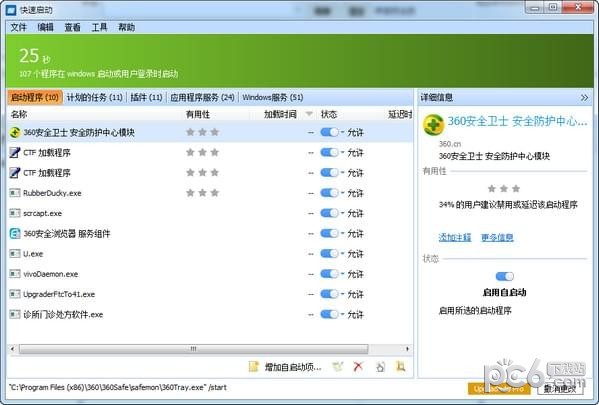Sort list by 有用性 column header

point(198,114)
